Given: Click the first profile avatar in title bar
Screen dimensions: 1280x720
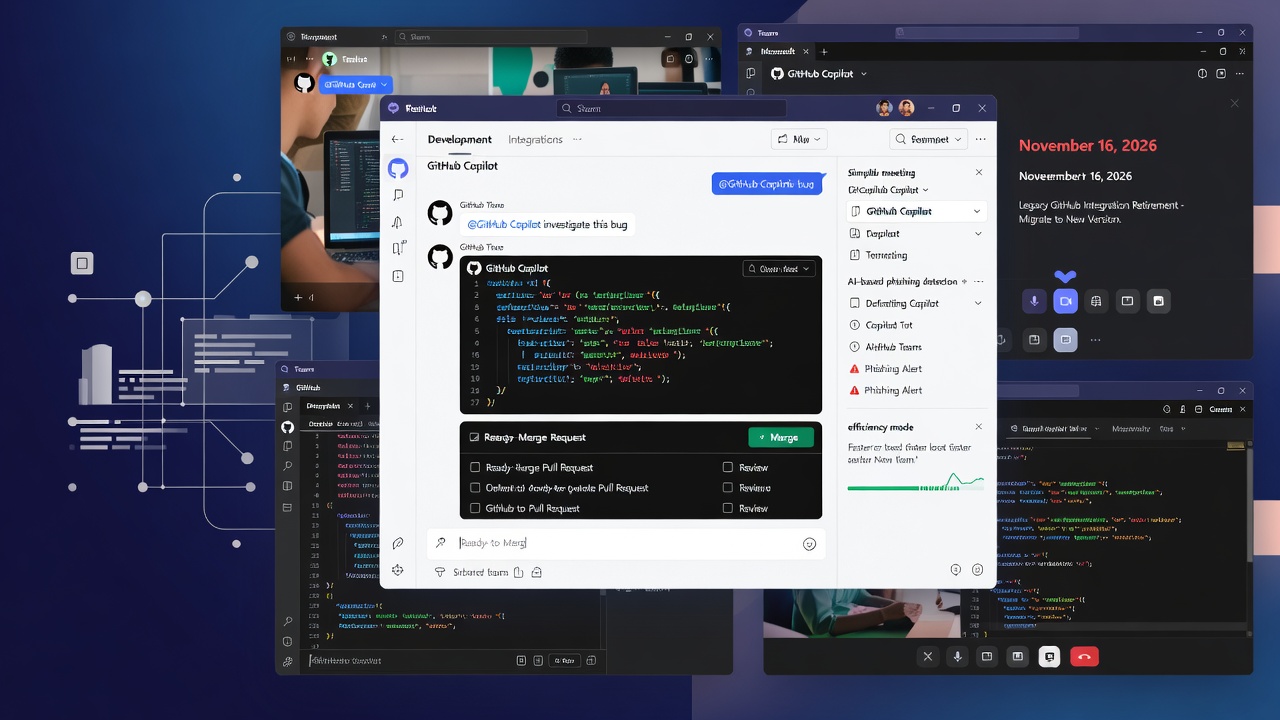Looking at the screenshot, I should 884,108.
